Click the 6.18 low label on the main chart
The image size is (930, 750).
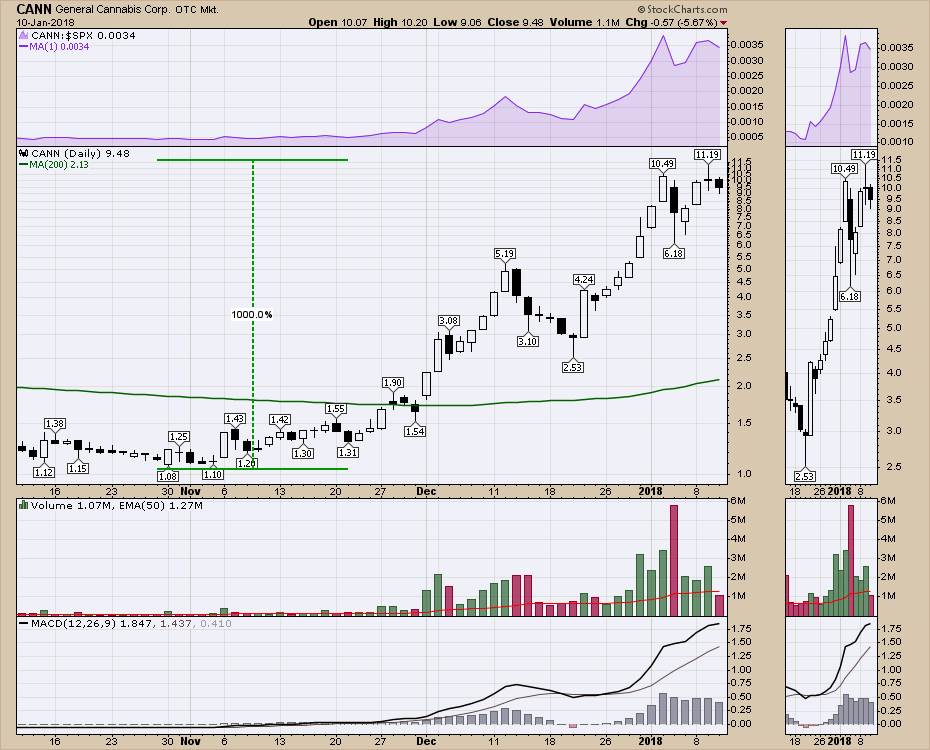tap(673, 253)
